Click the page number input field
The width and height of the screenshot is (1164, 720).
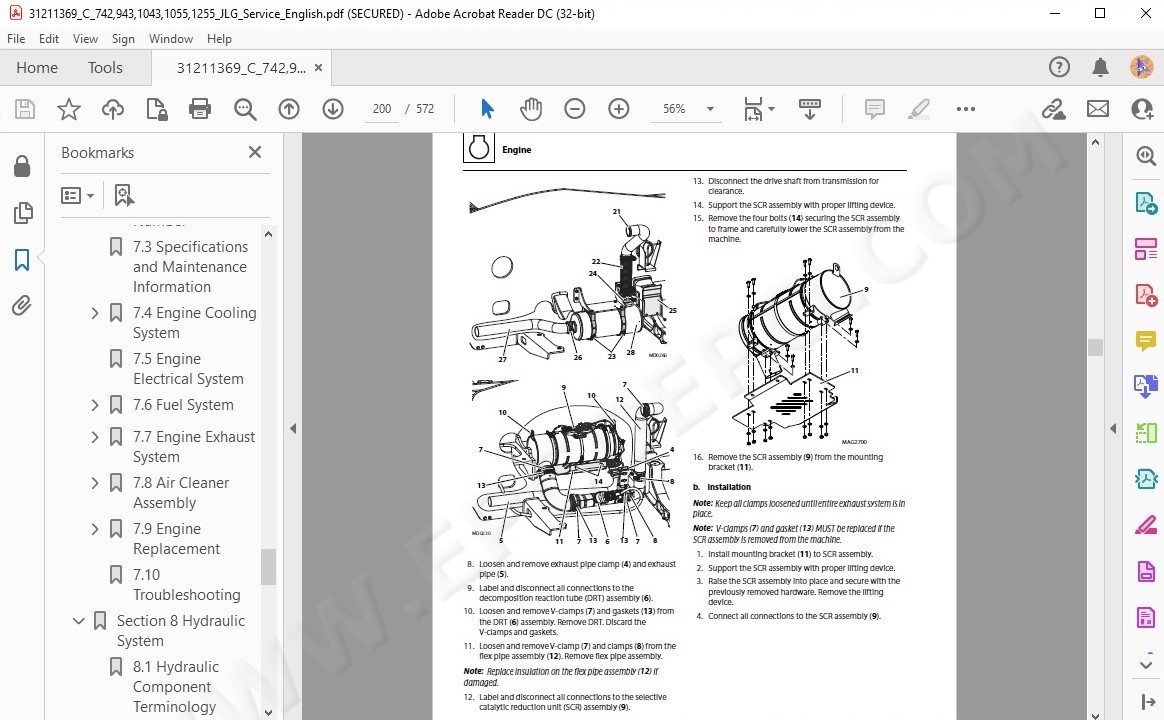pyautogui.click(x=381, y=109)
